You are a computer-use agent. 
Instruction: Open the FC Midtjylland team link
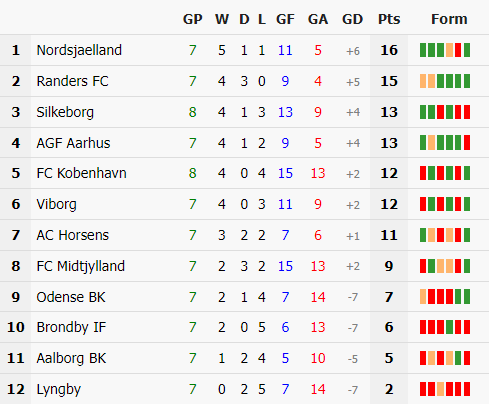80,266
